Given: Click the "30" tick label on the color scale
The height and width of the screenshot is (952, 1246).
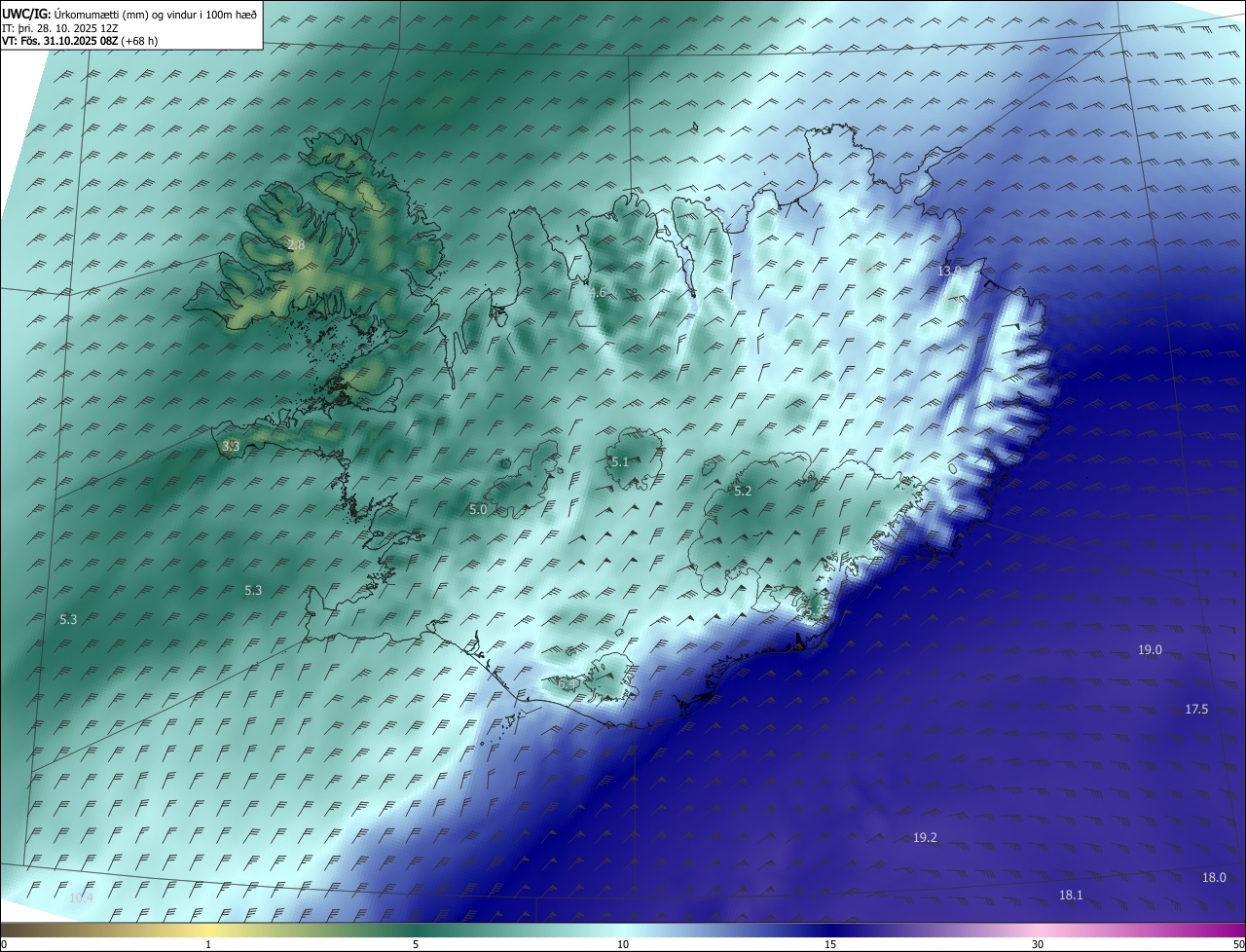Looking at the screenshot, I should click(x=1038, y=944).
